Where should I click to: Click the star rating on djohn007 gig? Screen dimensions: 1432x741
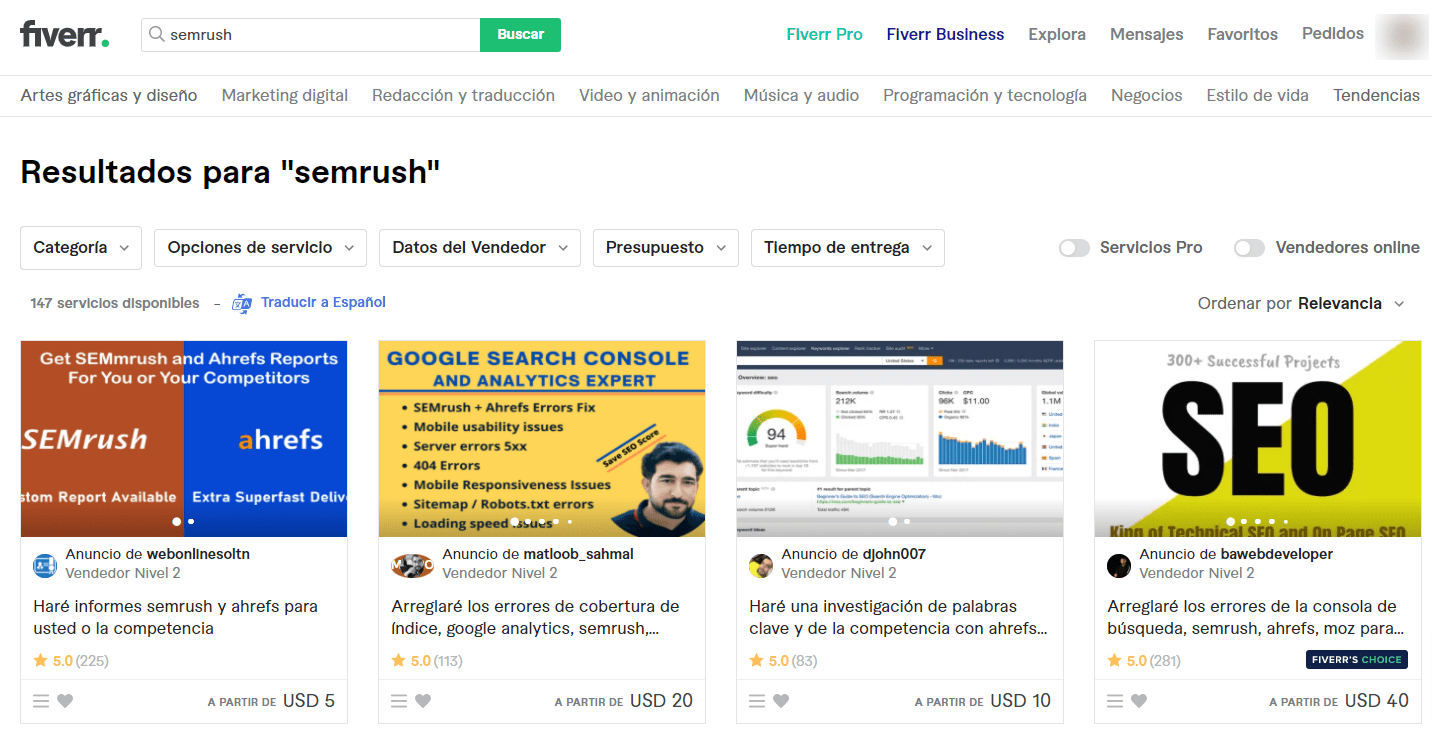pyautogui.click(x=783, y=660)
